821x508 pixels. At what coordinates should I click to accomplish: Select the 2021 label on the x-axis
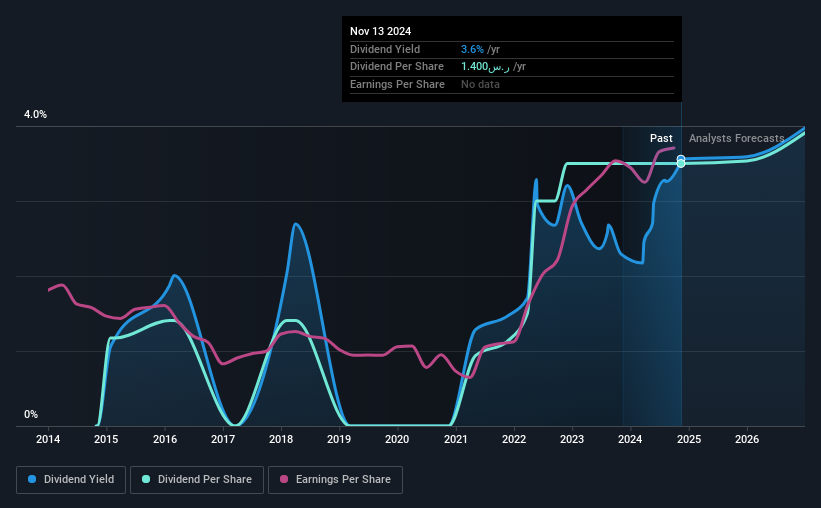pyautogui.click(x=456, y=439)
